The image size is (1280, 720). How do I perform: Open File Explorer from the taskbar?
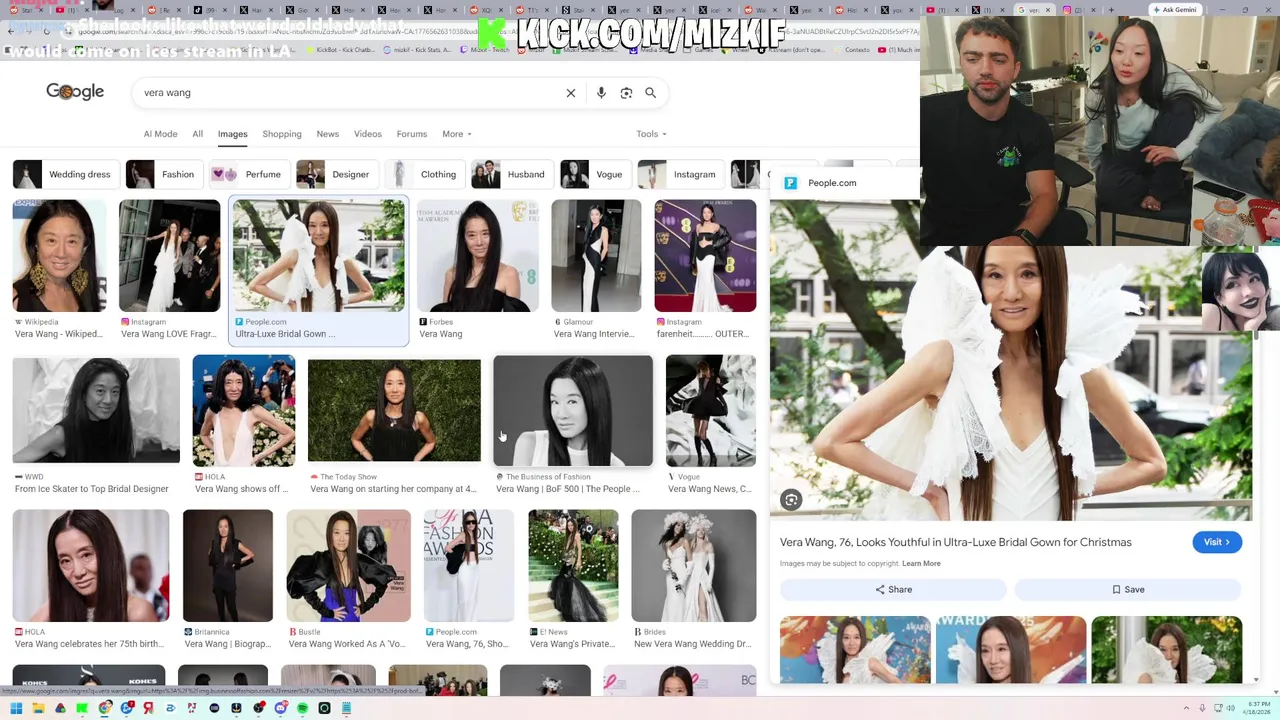click(x=38, y=708)
